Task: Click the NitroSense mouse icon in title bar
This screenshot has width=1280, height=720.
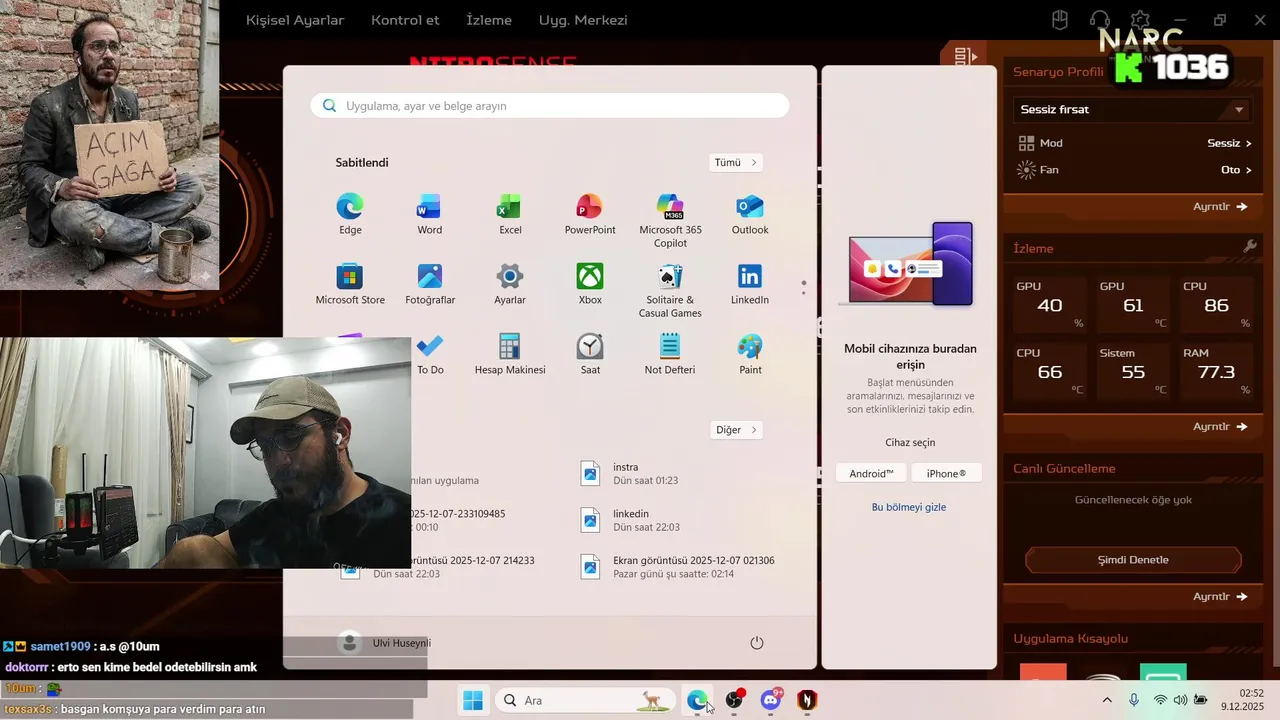Action: (1060, 20)
